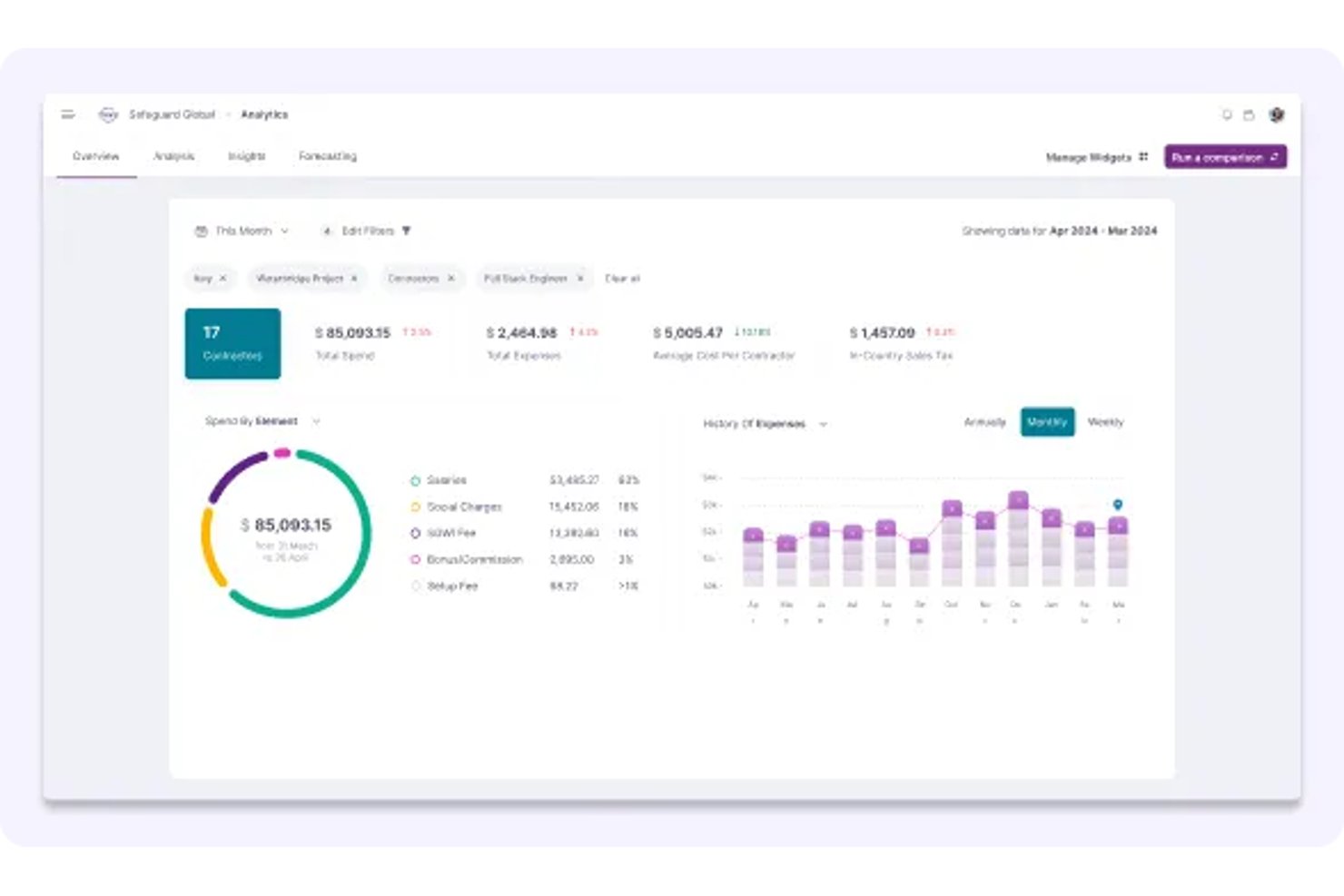Click the $ 2,464.98 Total Expenses value
The height and width of the screenshot is (896, 1344).
pyautogui.click(x=521, y=333)
